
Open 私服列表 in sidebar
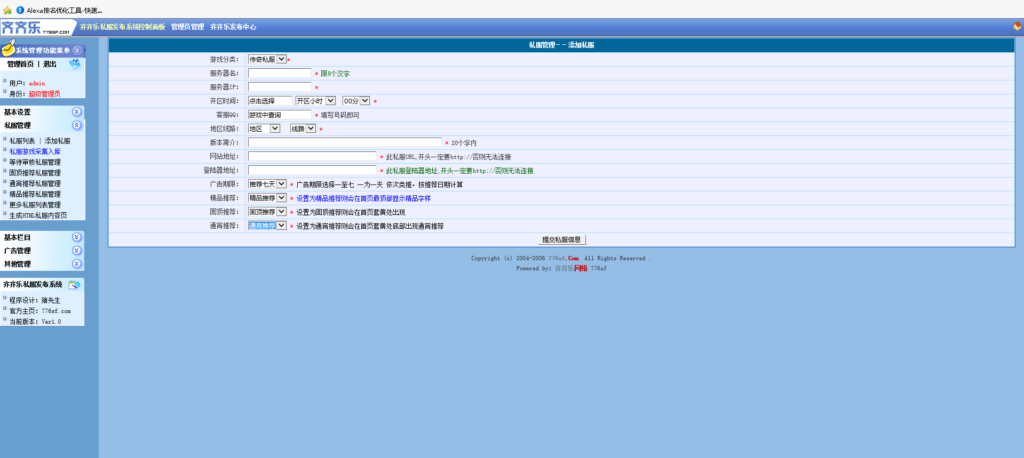(x=22, y=140)
